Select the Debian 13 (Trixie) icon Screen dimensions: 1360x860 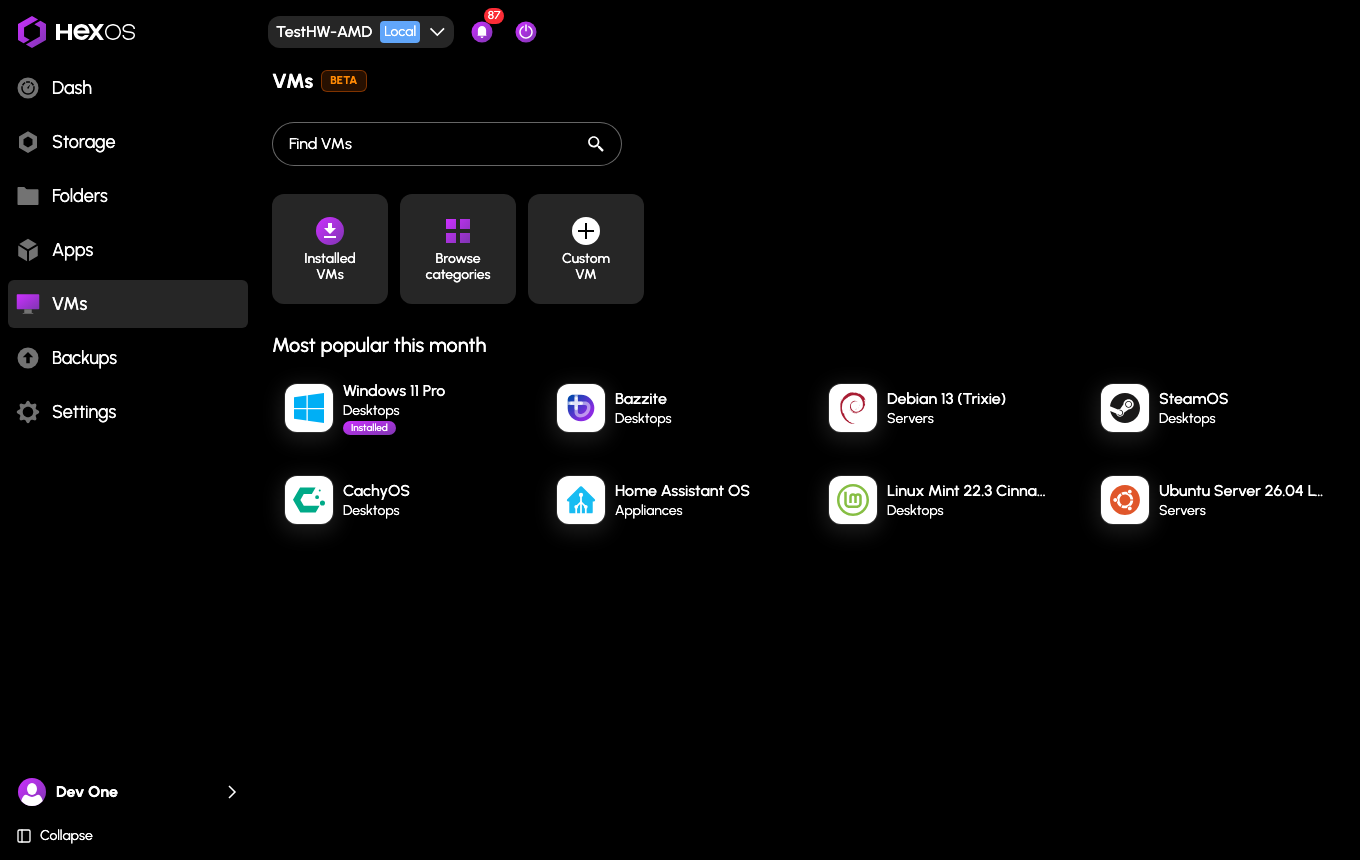coord(853,408)
